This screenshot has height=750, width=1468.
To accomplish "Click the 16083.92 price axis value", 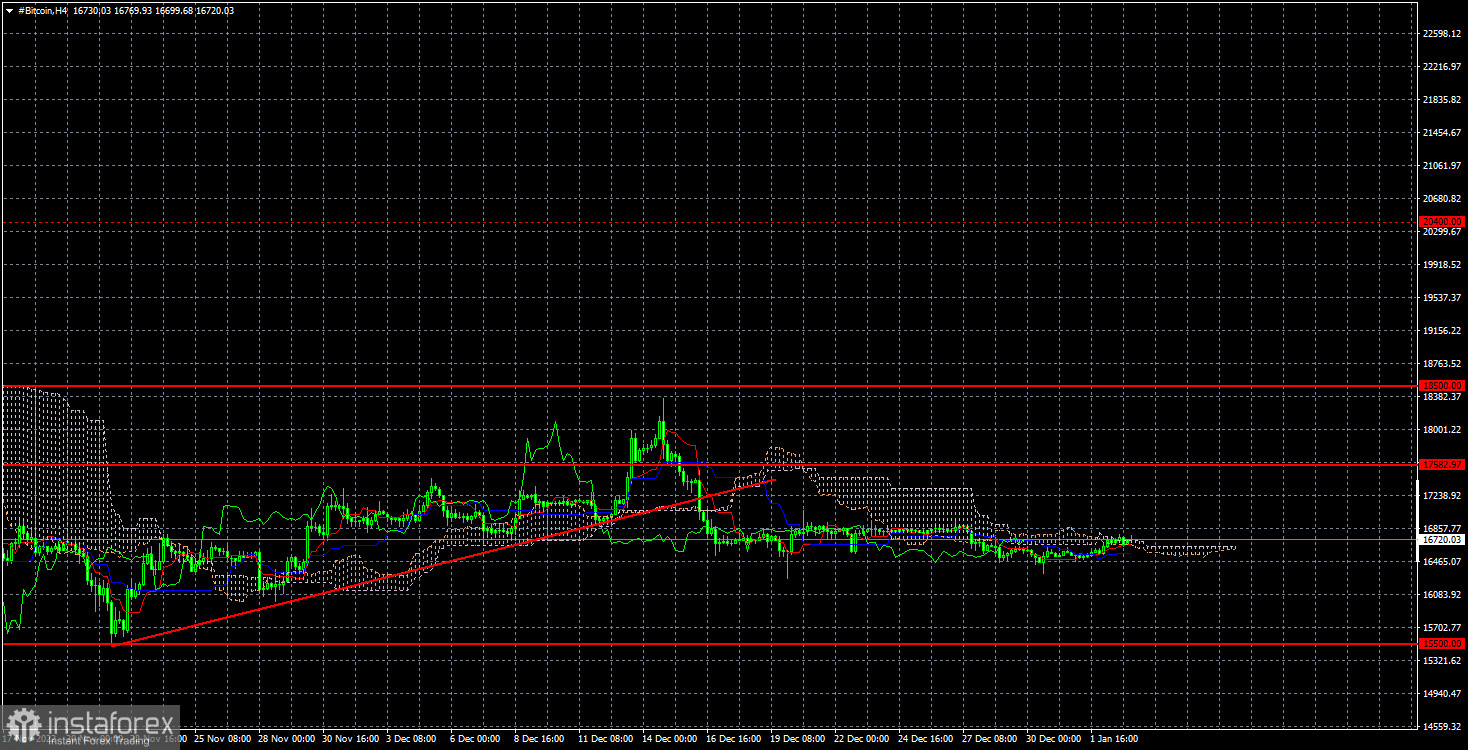I will click(x=1442, y=595).
